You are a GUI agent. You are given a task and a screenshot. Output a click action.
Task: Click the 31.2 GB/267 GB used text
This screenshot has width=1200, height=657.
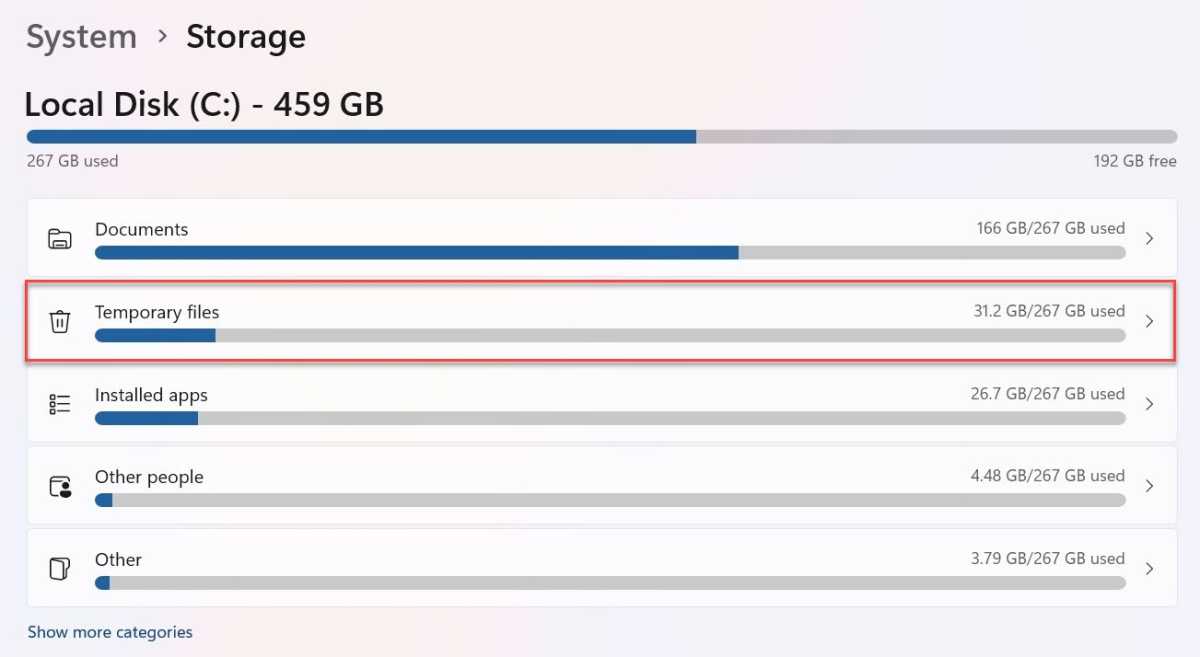coord(1049,311)
